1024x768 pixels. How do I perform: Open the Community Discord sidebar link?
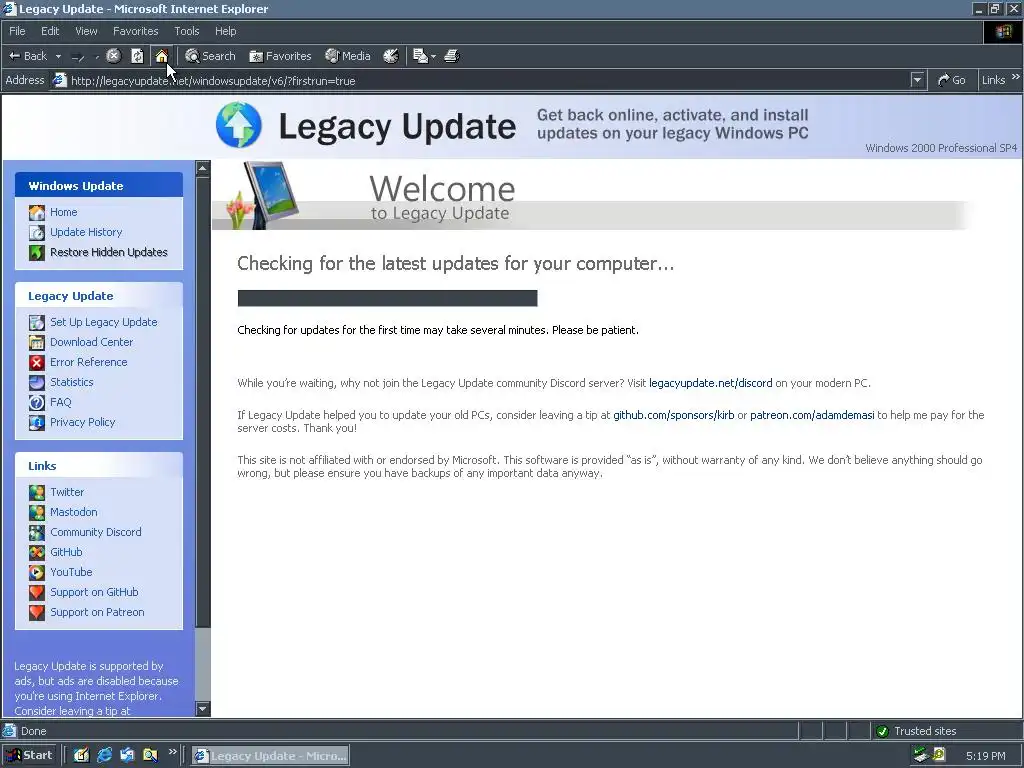pyautogui.click(x=95, y=532)
